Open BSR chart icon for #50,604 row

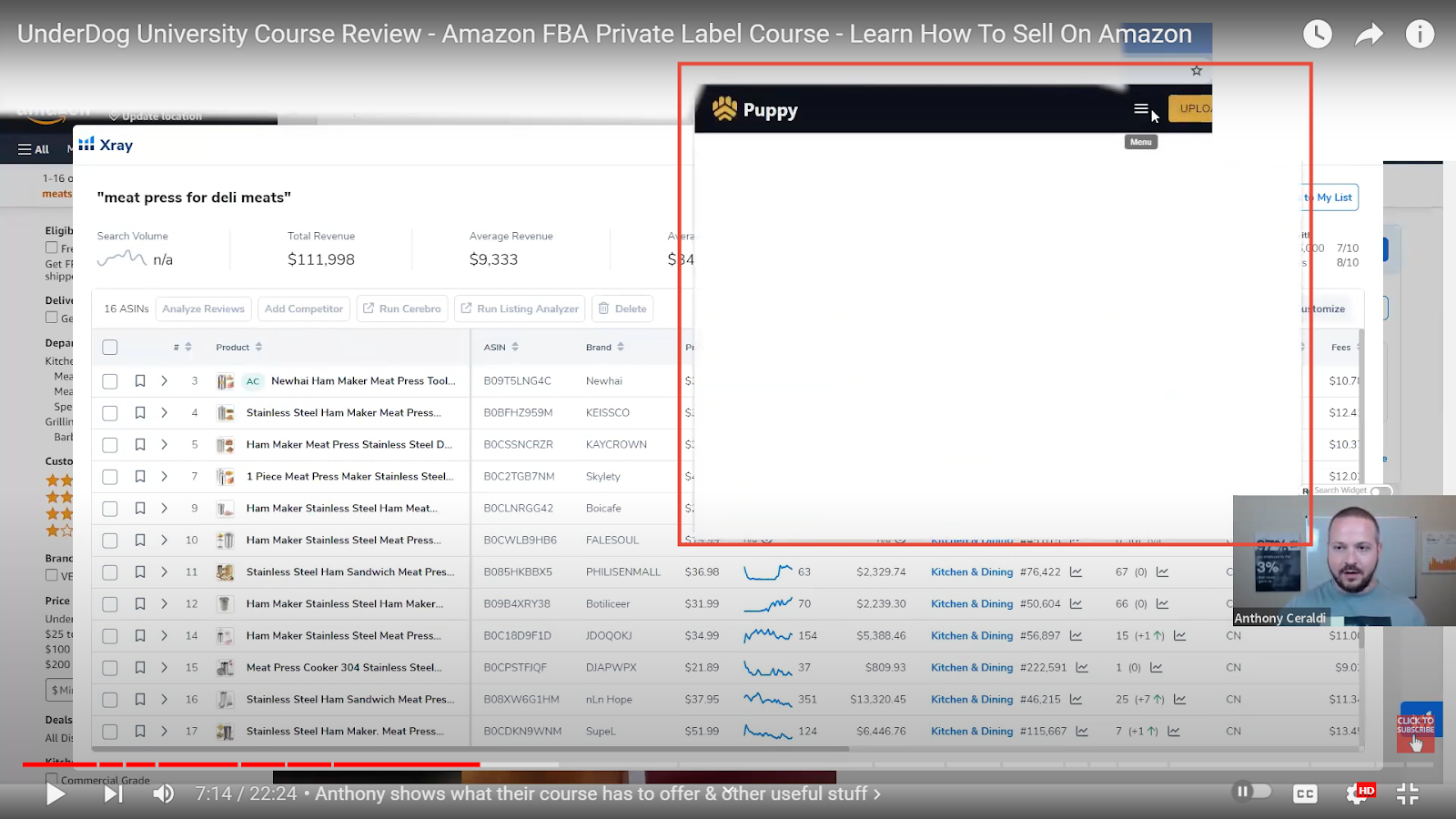point(1077,604)
